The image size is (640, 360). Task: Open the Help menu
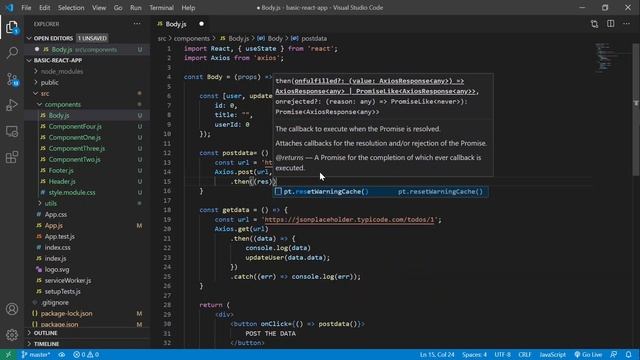188,7
